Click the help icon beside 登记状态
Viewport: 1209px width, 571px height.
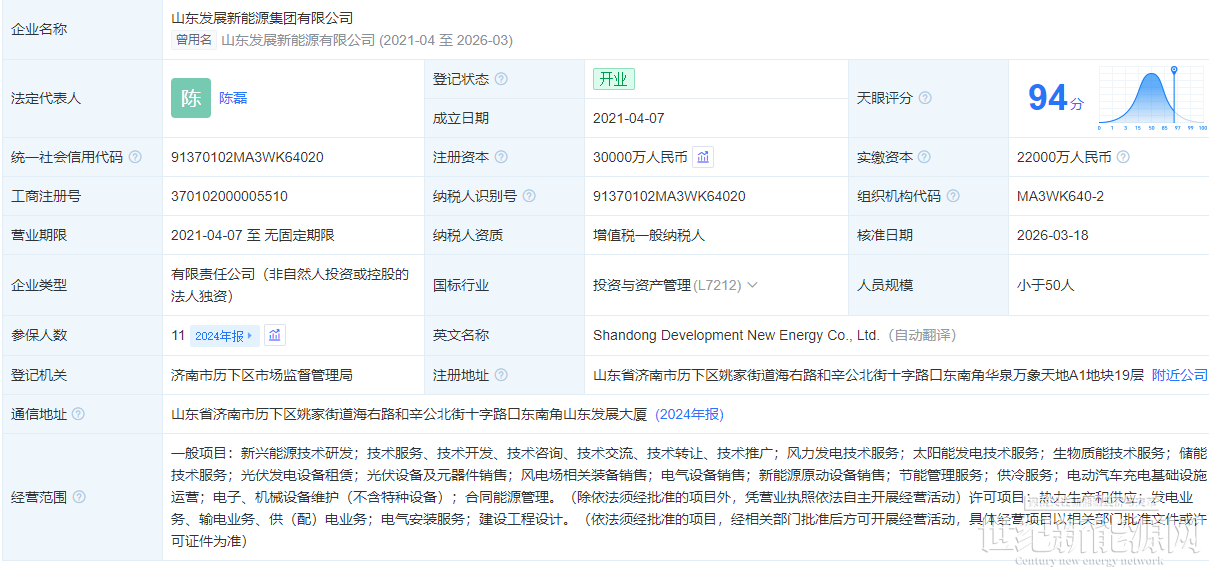click(501, 79)
